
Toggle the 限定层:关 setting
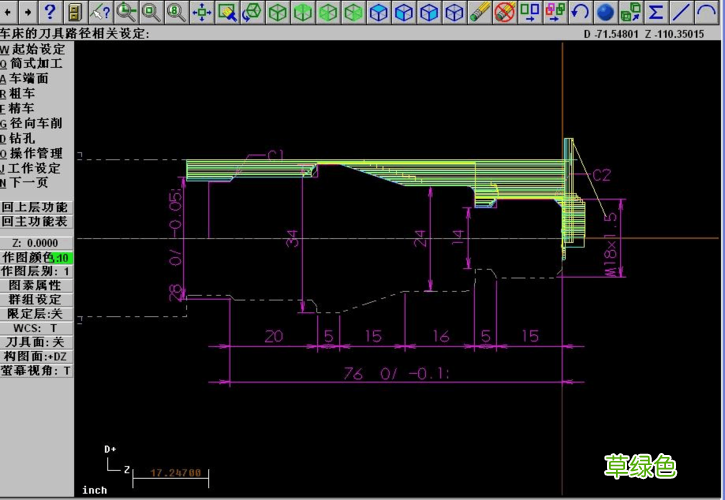tap(36, 314)
